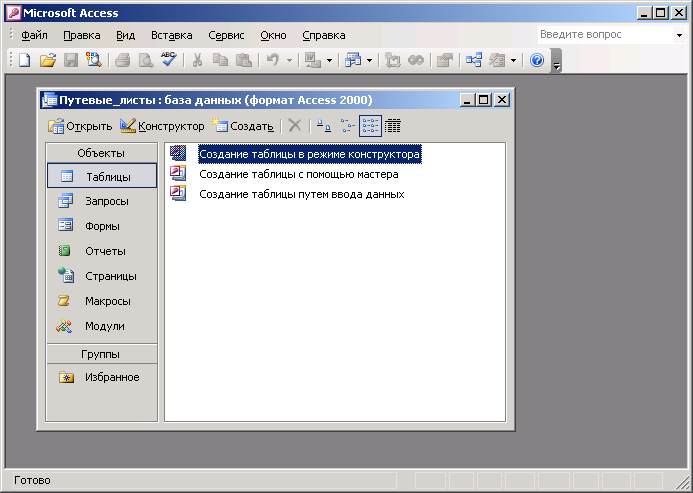Run the ABC spelling check
This screenshot has height=493, width=693.
coord(168,59)
